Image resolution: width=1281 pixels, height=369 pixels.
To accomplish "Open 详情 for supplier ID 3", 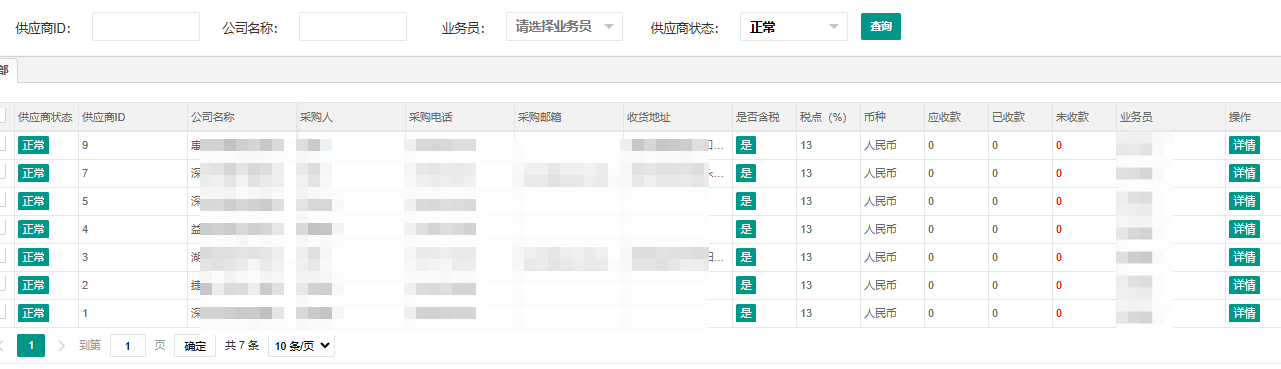I will [x=1245, y=257].
